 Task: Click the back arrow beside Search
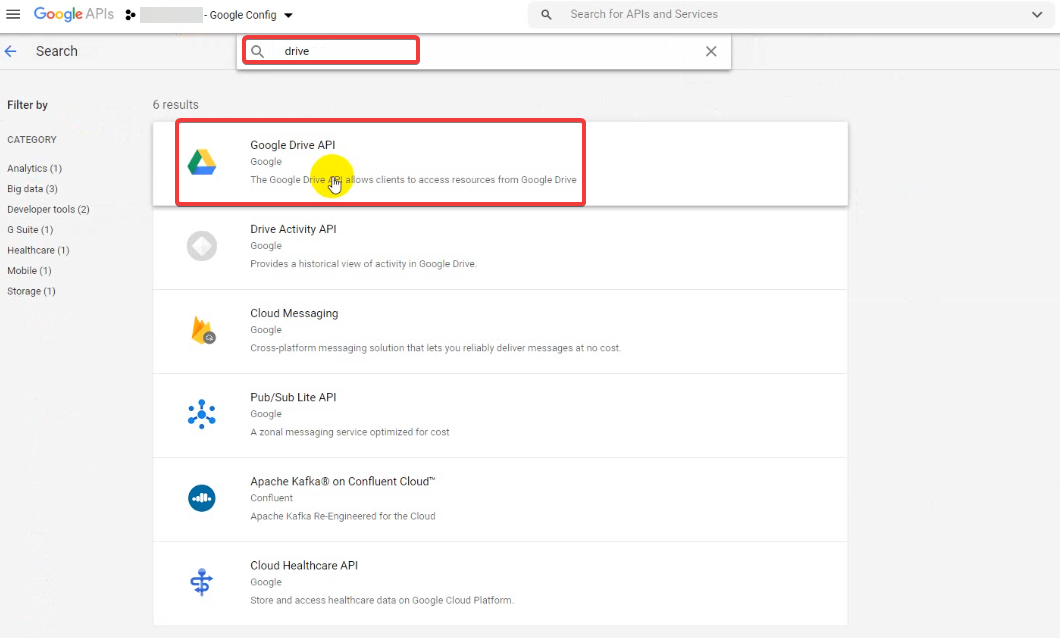click(11, 51)
